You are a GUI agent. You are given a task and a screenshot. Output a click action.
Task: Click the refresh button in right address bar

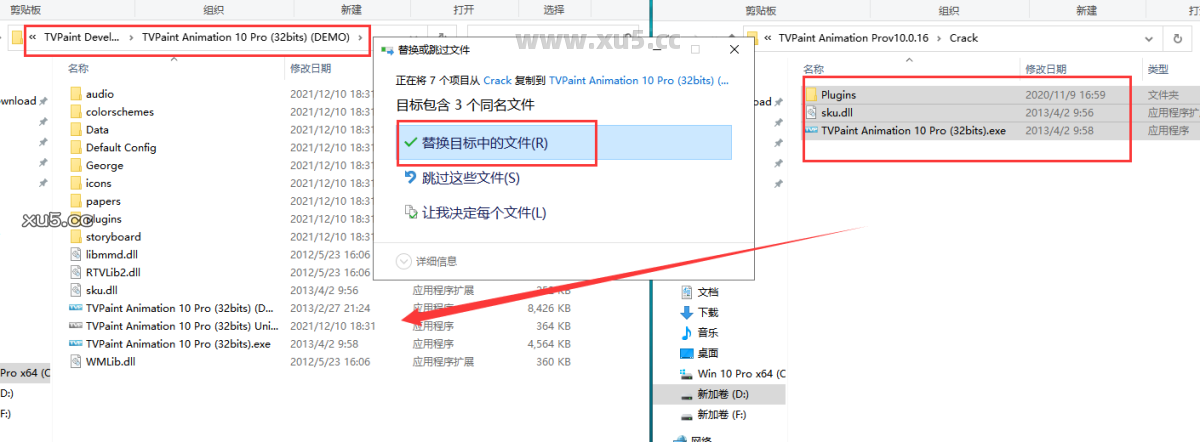1177,38
